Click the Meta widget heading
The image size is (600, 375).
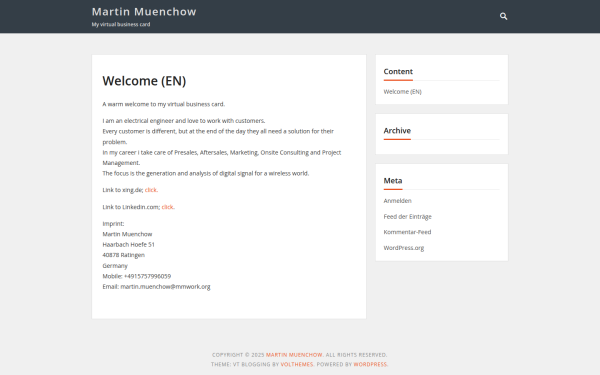[x=393, y=181]
